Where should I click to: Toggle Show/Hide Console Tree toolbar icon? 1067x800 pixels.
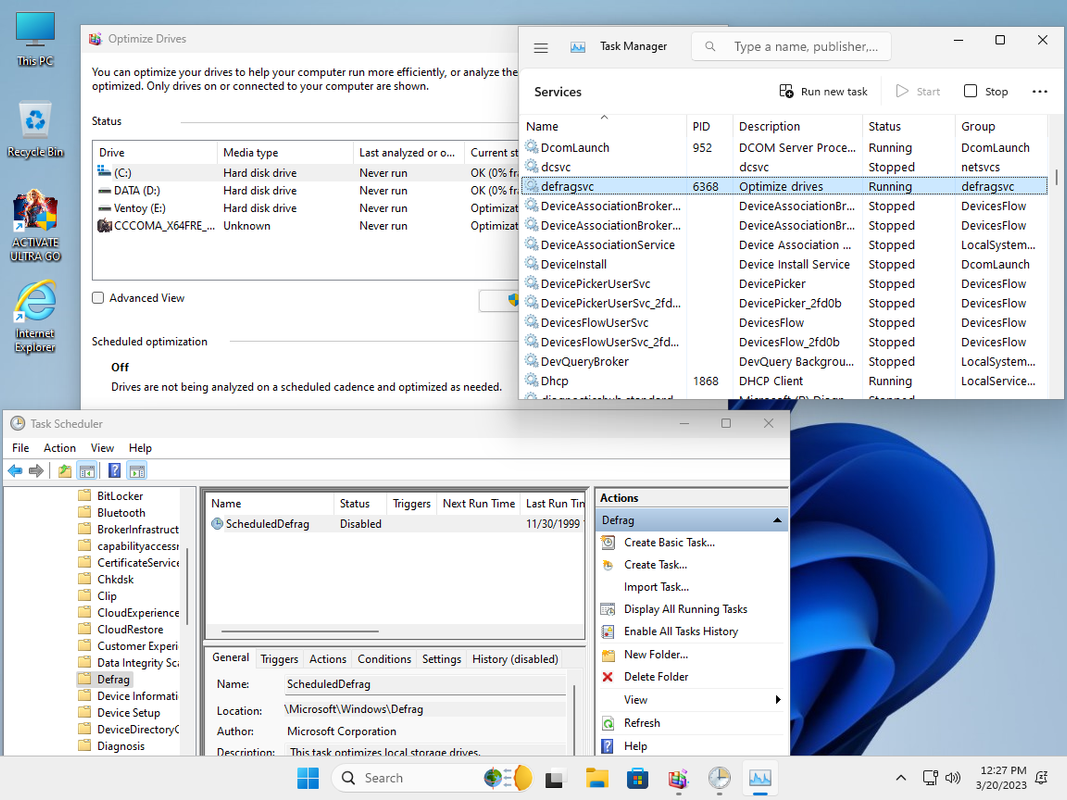click(86, 471)
